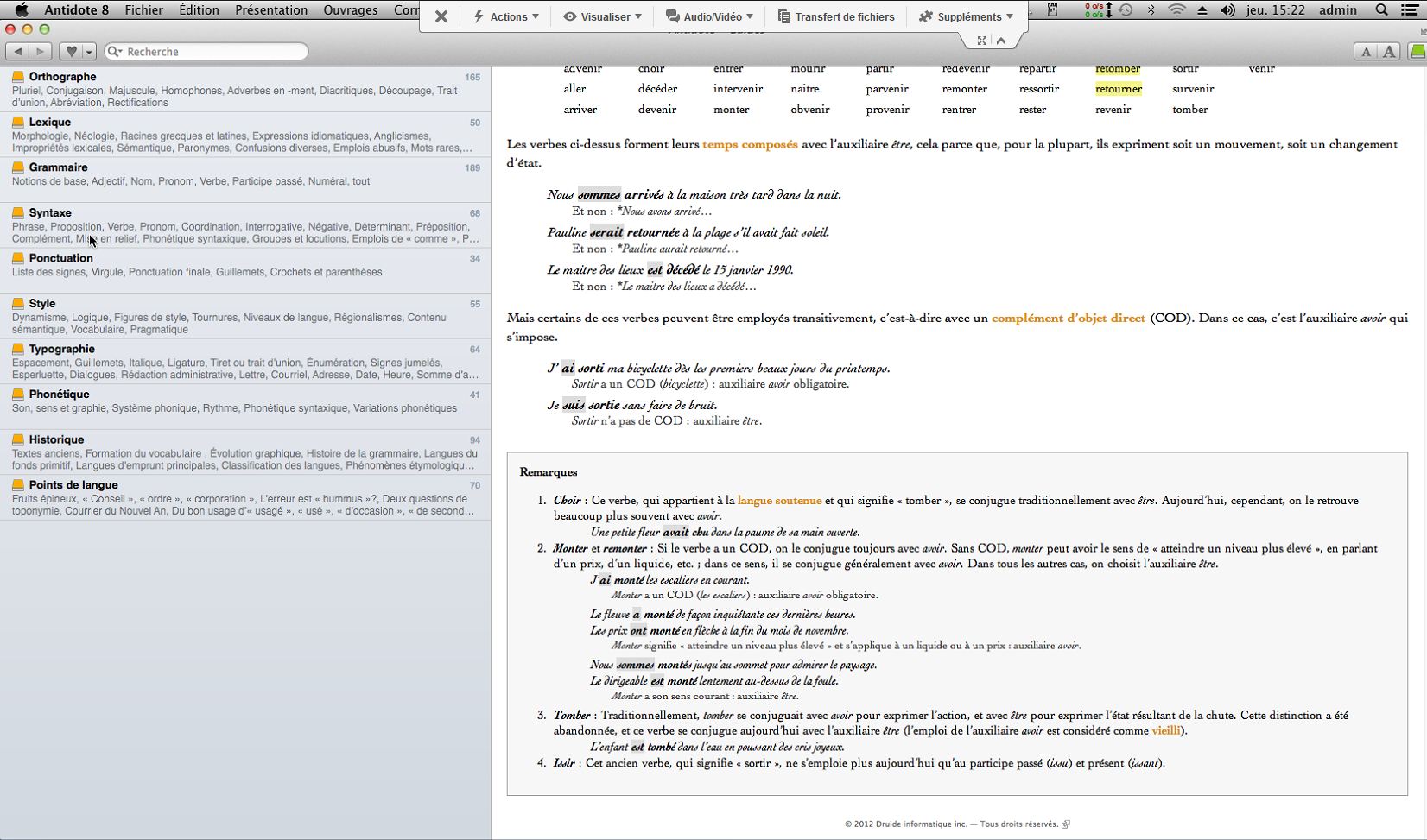Select the Grammaire guide category
This screenshot has height=840, width=1427.
245,180
